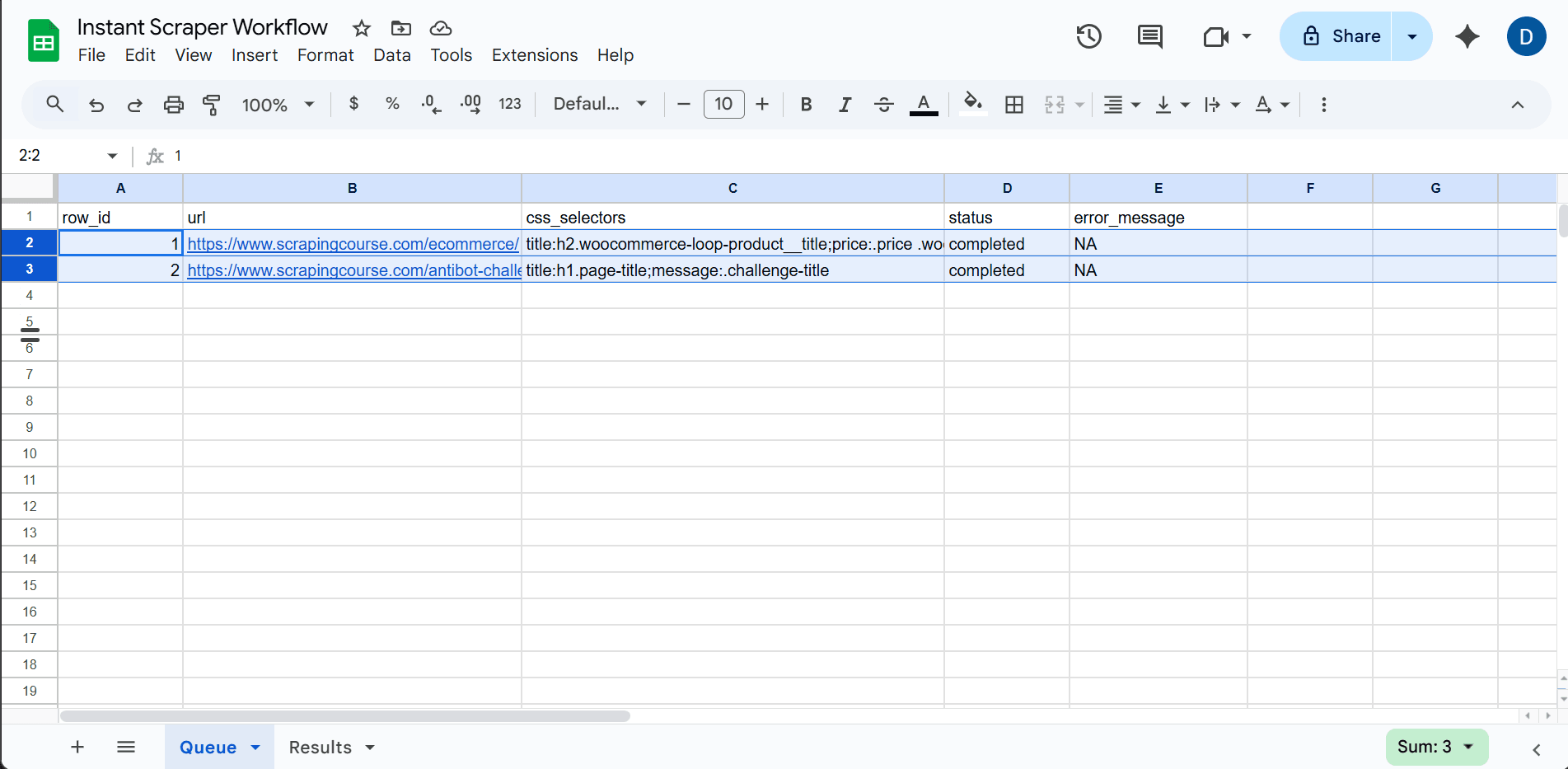Hide the menus with the caret
This screenshot has height=769, width=1568.
point(1517,105)
